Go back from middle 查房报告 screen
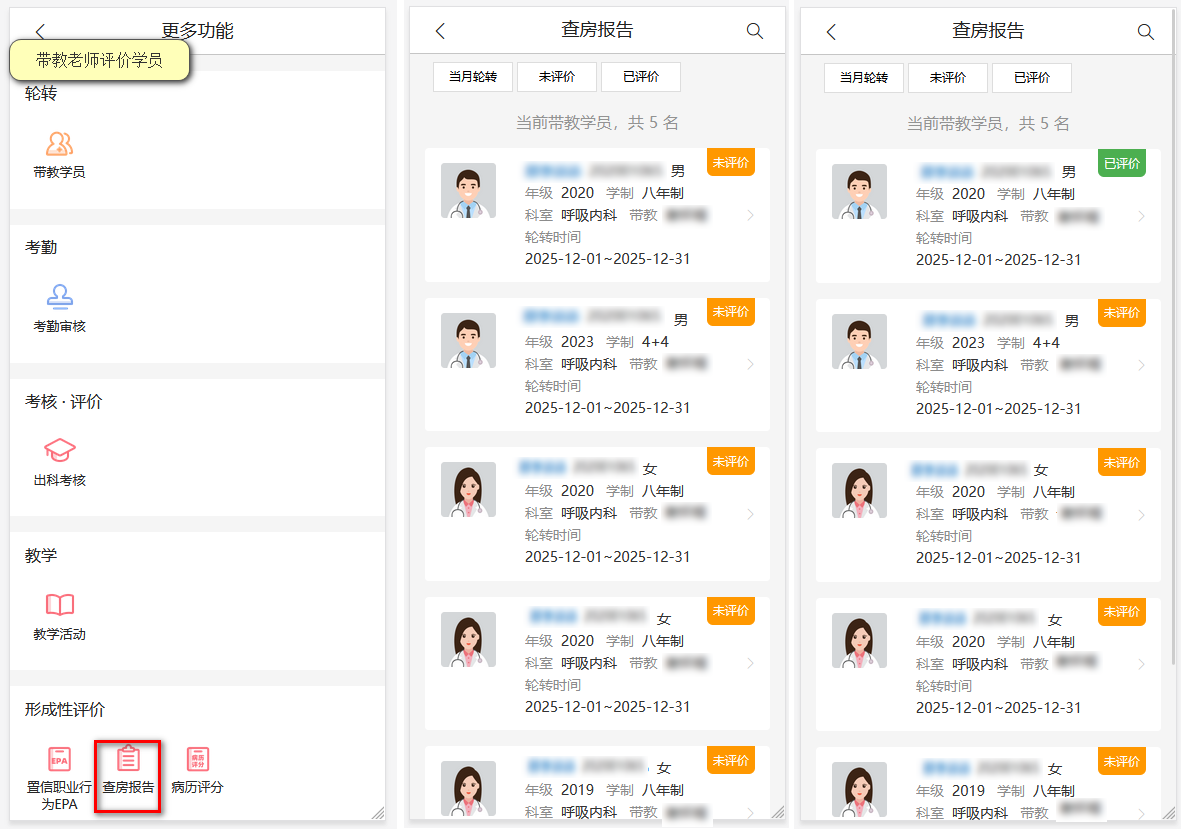 point(440,30)
